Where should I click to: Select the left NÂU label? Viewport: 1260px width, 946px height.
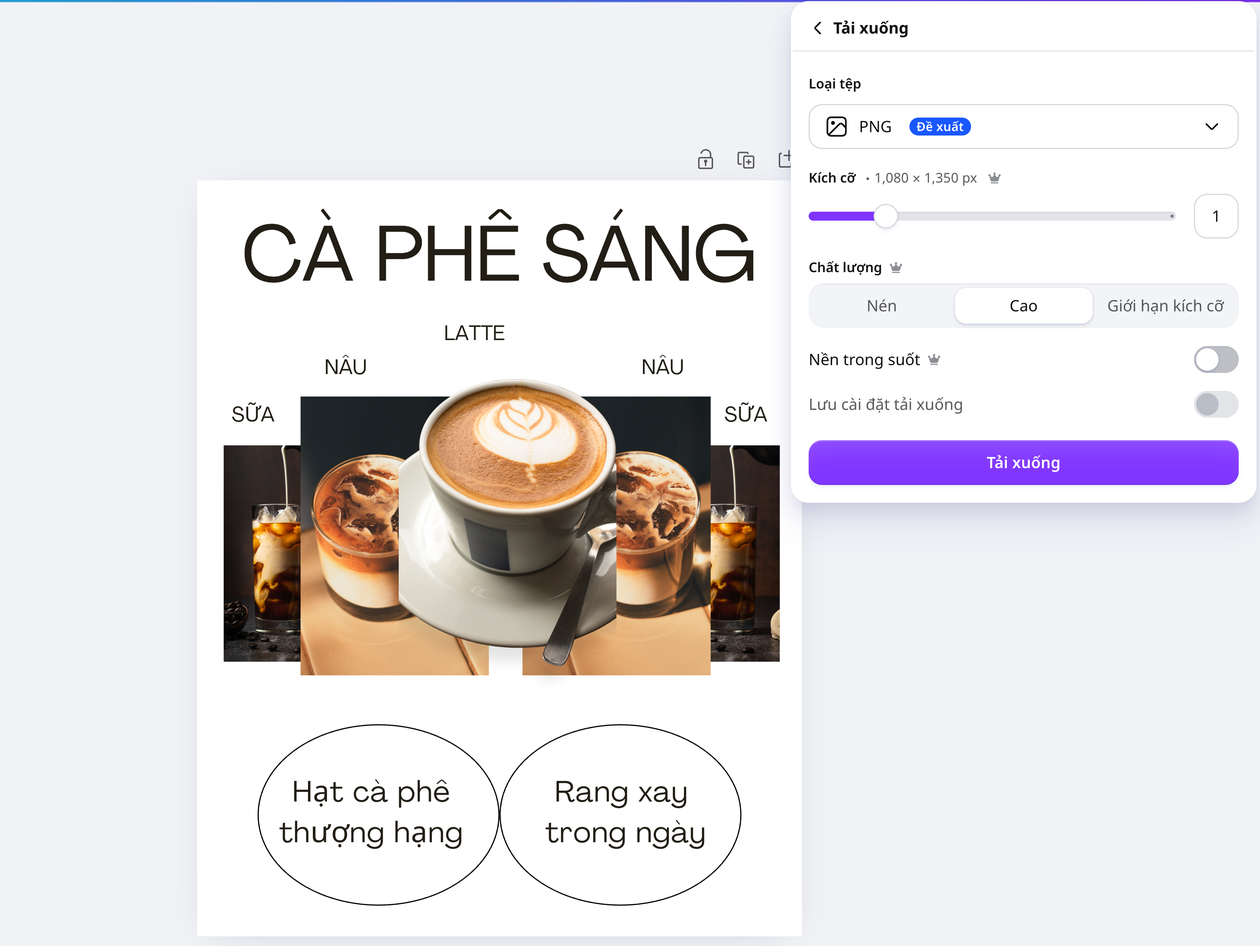pos(345,367)
